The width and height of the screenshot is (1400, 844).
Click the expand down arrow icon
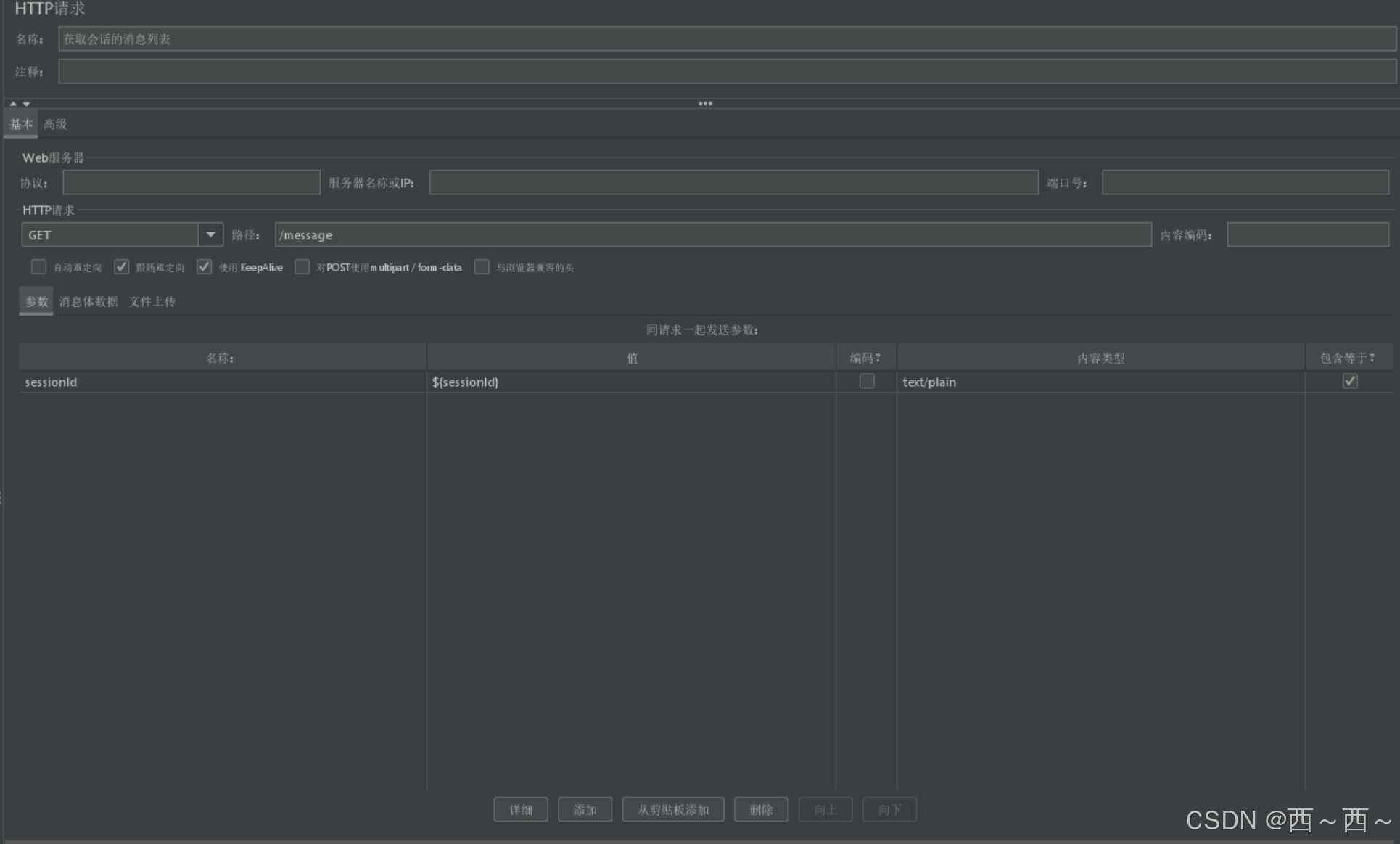coord(26,104)
